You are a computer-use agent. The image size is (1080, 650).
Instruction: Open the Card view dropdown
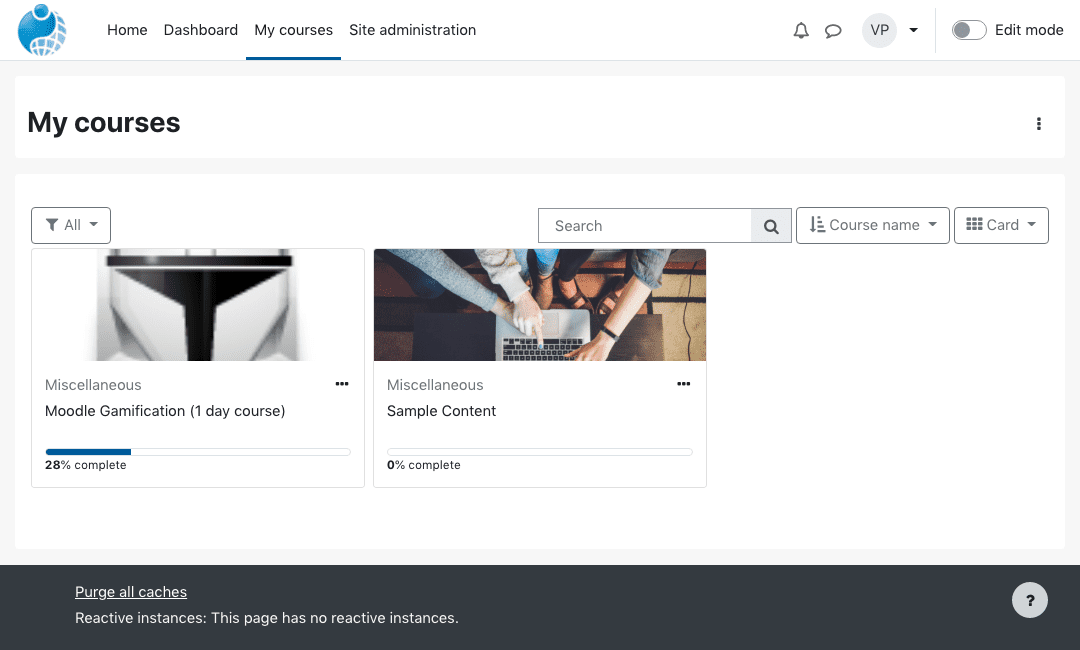(x=1001, y=225)
